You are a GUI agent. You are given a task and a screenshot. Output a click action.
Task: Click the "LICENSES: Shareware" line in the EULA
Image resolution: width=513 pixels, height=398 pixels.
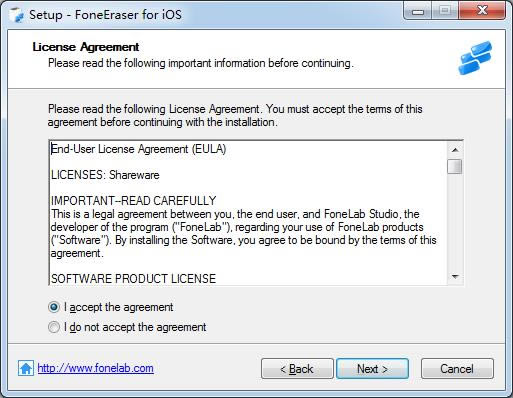point(105,175)
